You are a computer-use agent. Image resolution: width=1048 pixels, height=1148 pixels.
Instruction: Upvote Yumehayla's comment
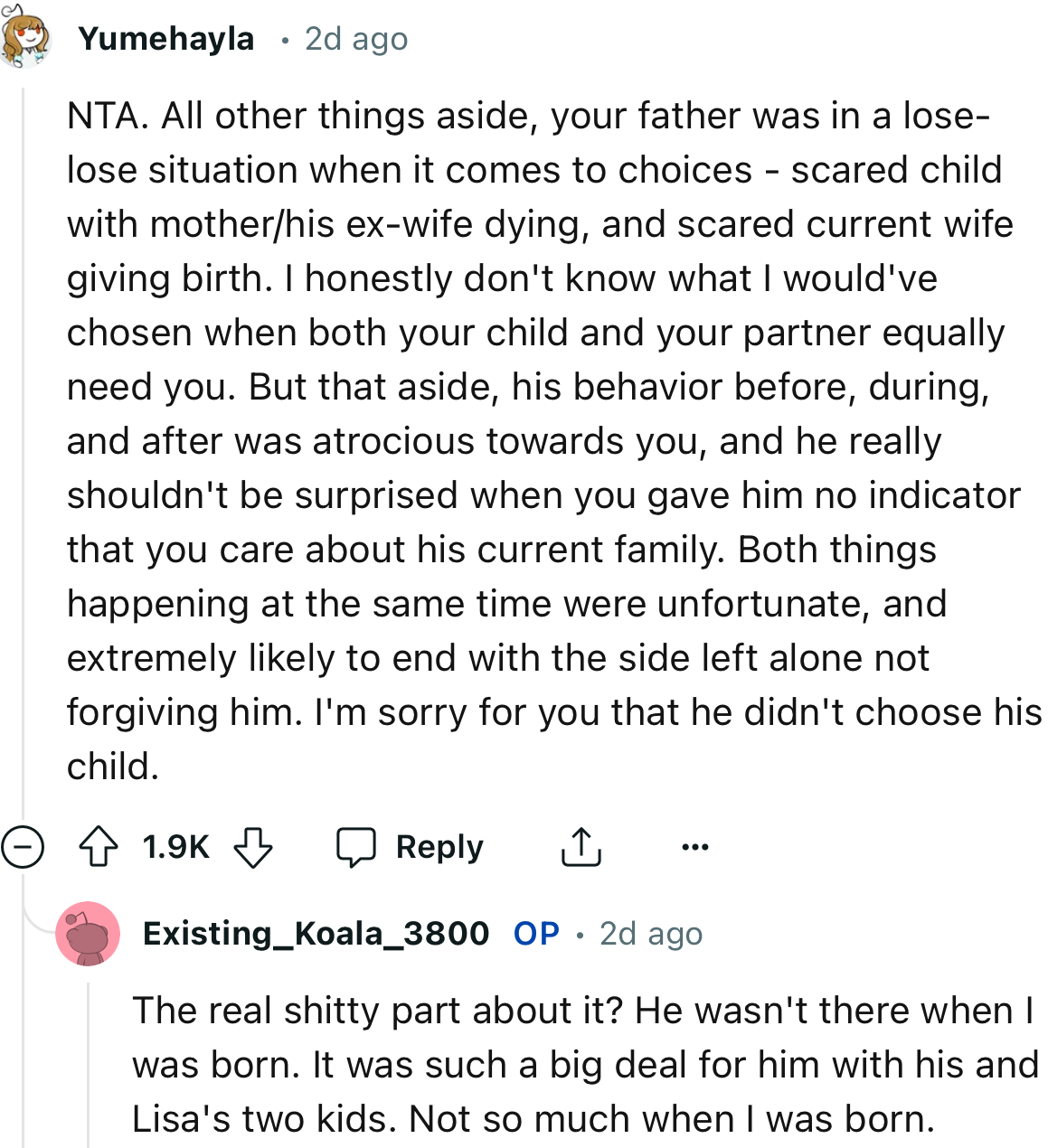coord(99,847)
